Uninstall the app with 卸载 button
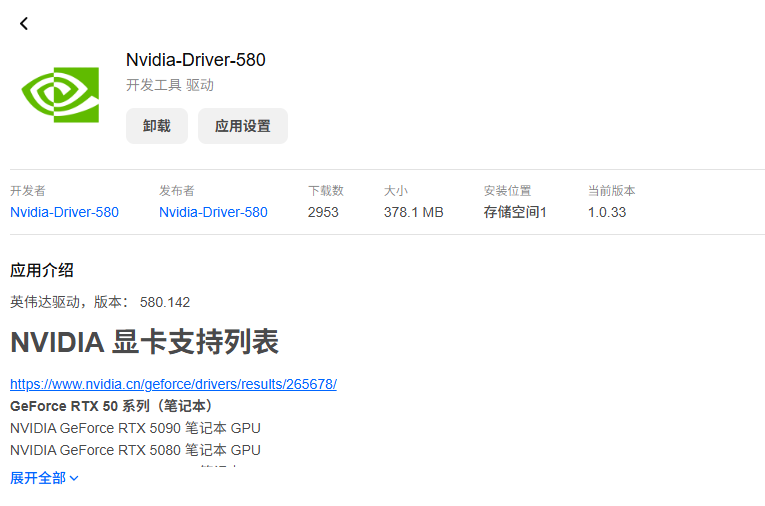This screenshot has width=765, height=506. (157, 126)
